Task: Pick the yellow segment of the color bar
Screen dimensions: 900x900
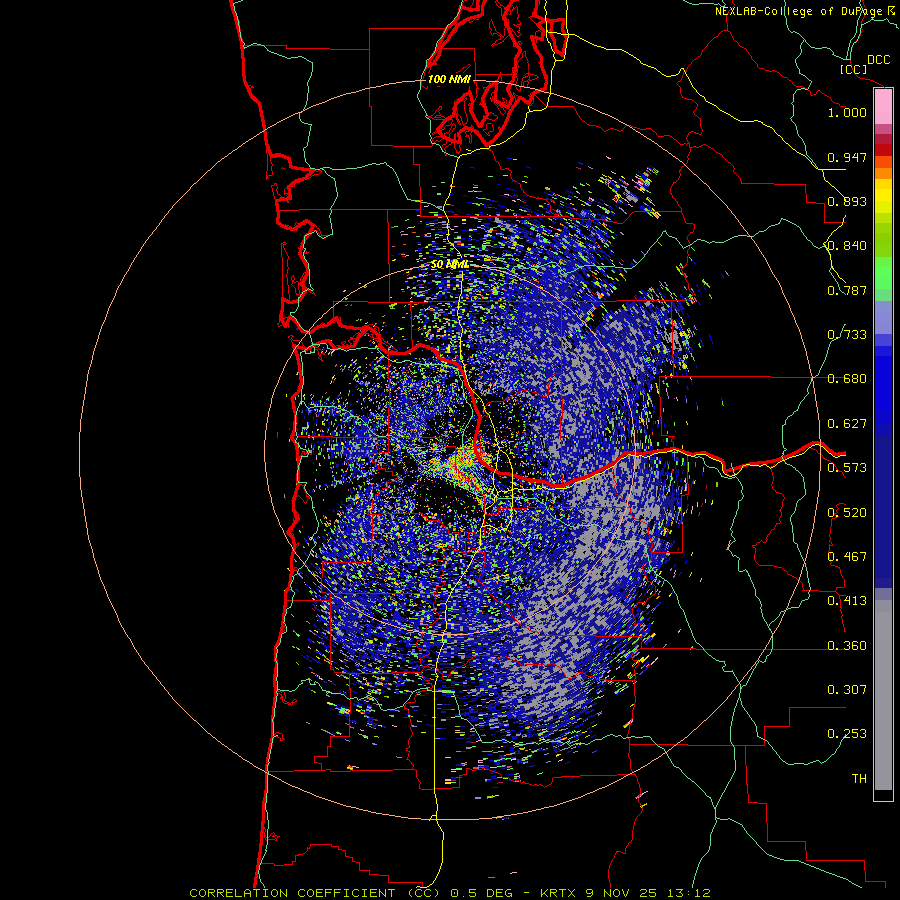Action: (883, 196)
